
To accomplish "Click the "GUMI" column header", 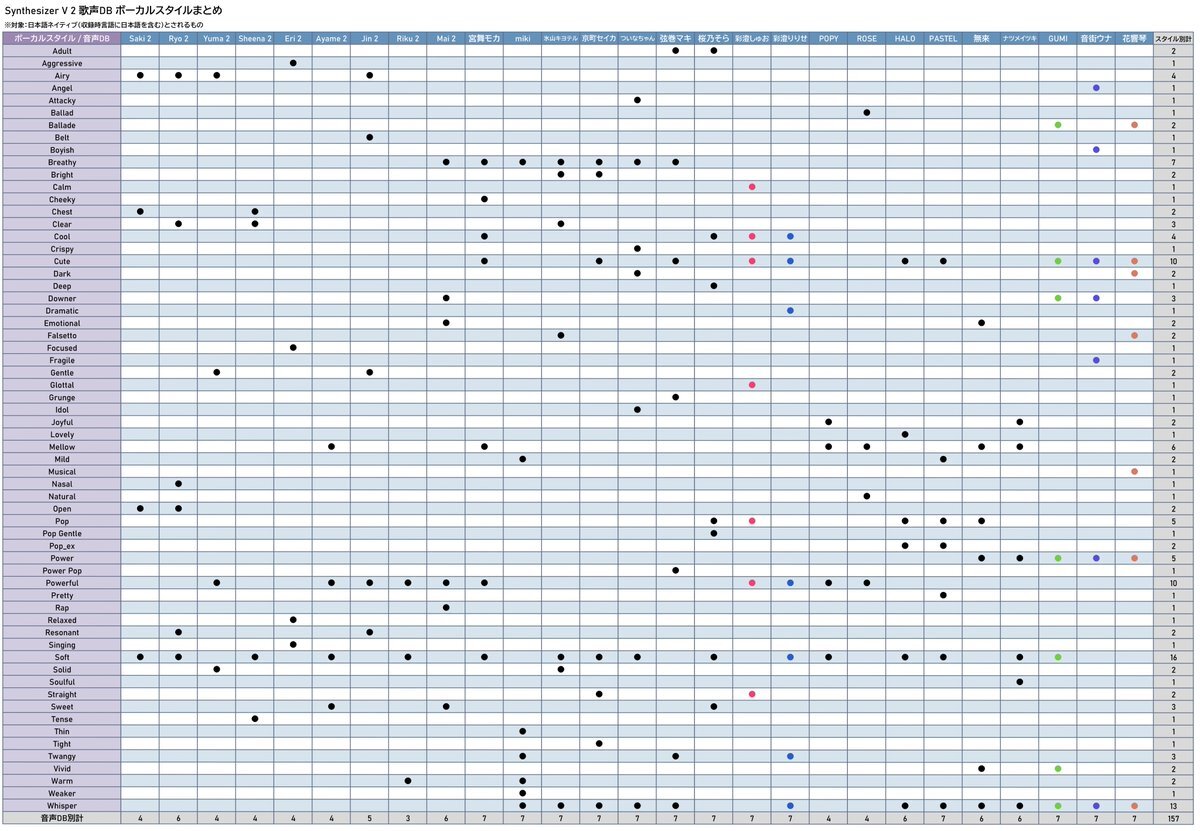I will tap(1058, 38).
